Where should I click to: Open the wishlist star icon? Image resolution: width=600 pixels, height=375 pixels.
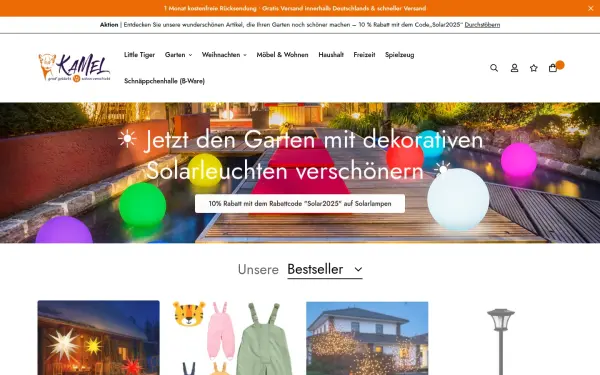click(533, 68)
